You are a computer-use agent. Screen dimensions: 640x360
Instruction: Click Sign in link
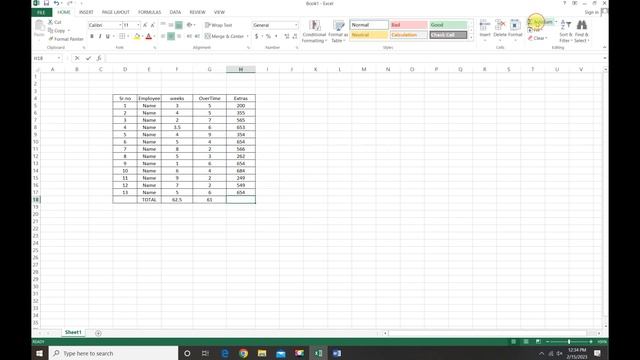pos(591,12)
